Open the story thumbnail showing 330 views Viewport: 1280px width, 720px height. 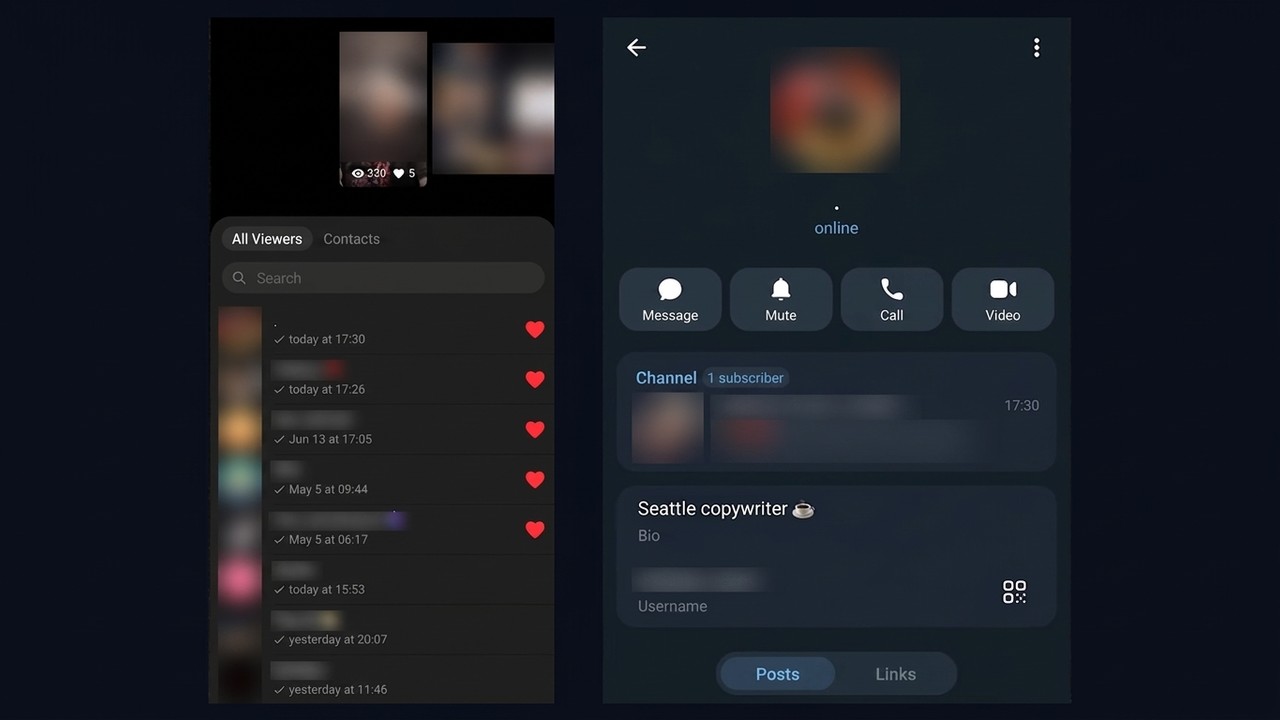pos(383,109)
